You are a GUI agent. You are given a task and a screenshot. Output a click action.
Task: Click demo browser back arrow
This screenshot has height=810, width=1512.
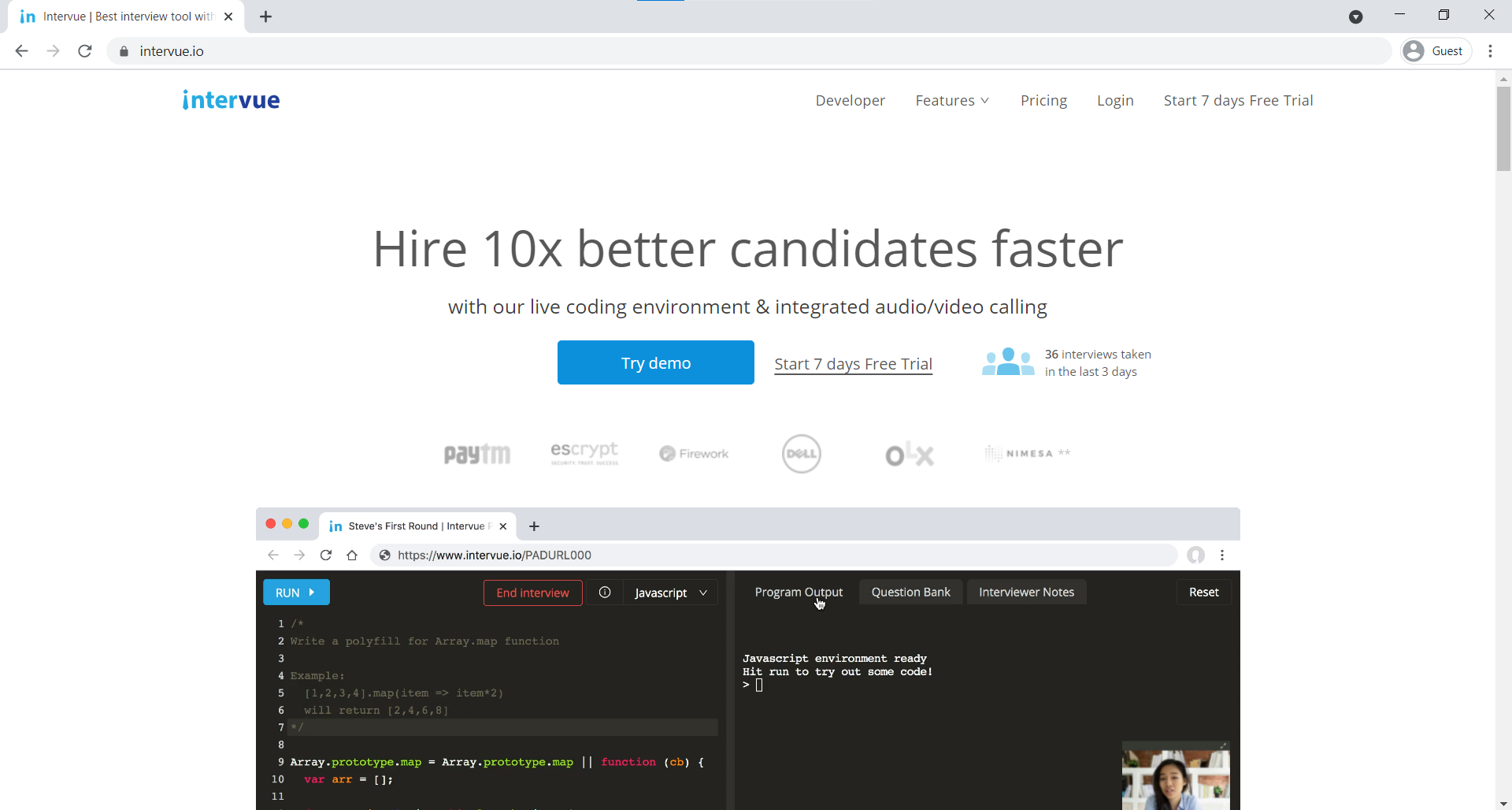tap(273, 555)
